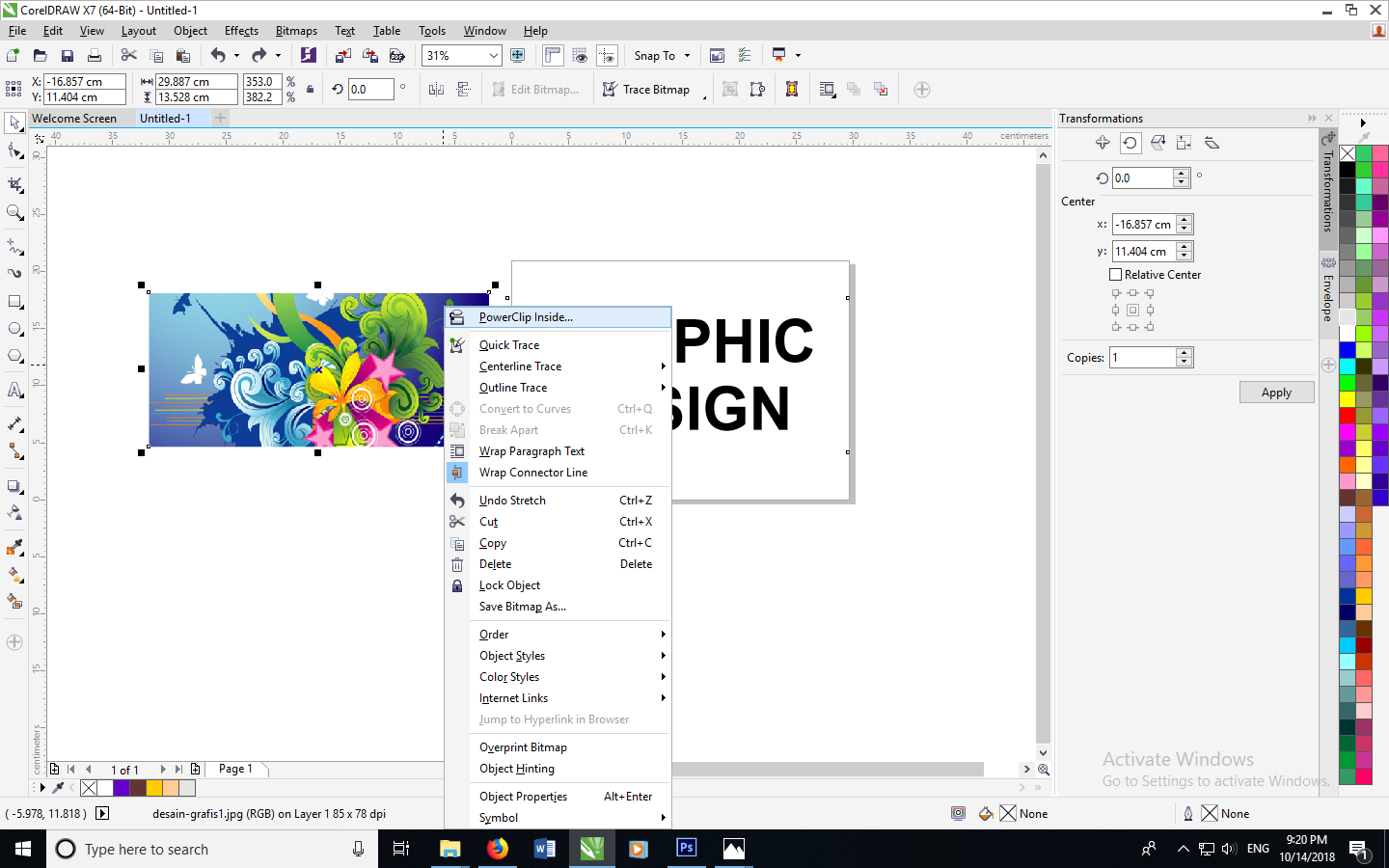This screenshot has height=868, width=1389.
Task: Select the Crop tool in the toolbox
Action: [14, 183]
